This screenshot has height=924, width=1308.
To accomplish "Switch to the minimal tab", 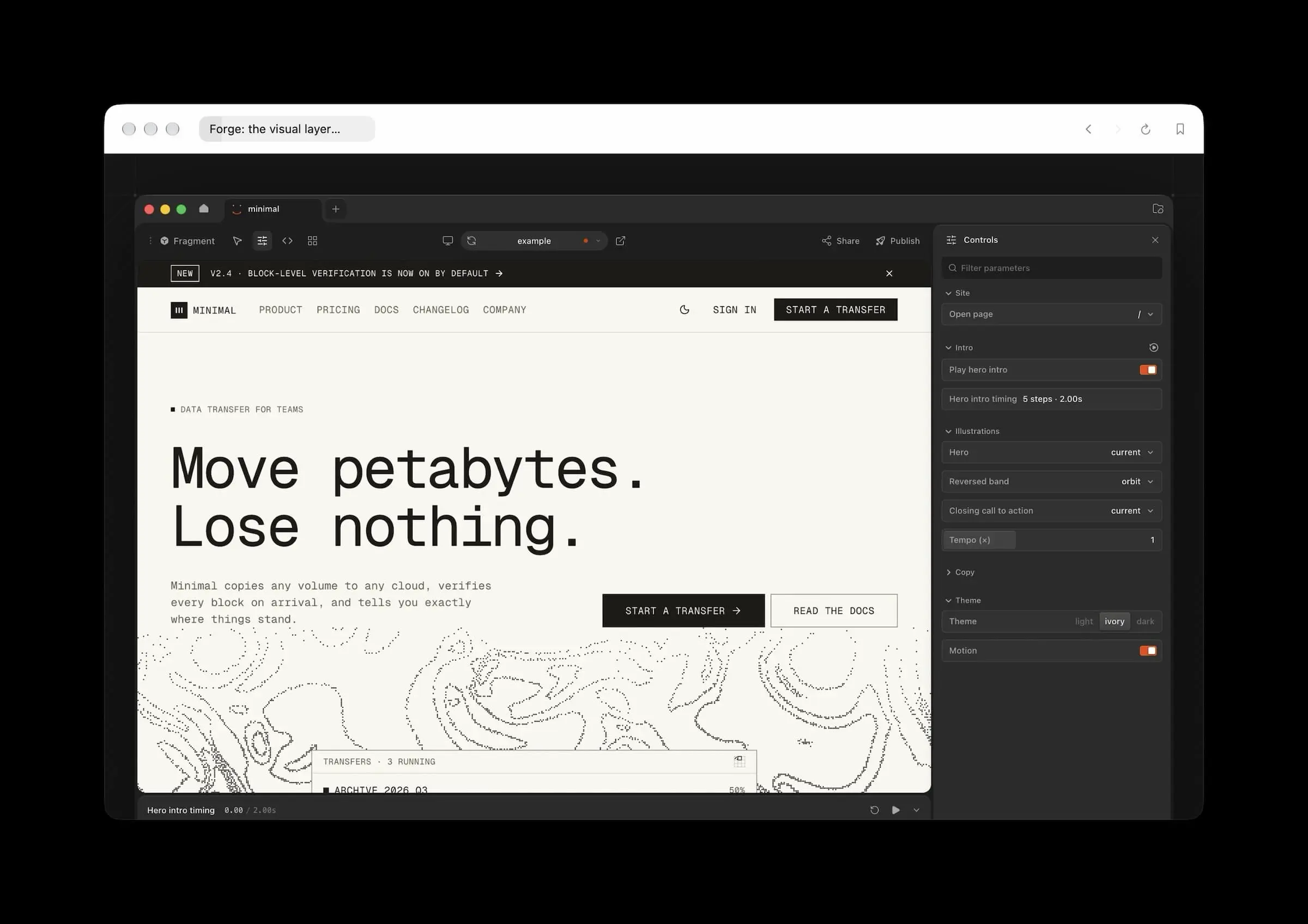I will coord(274,209).
